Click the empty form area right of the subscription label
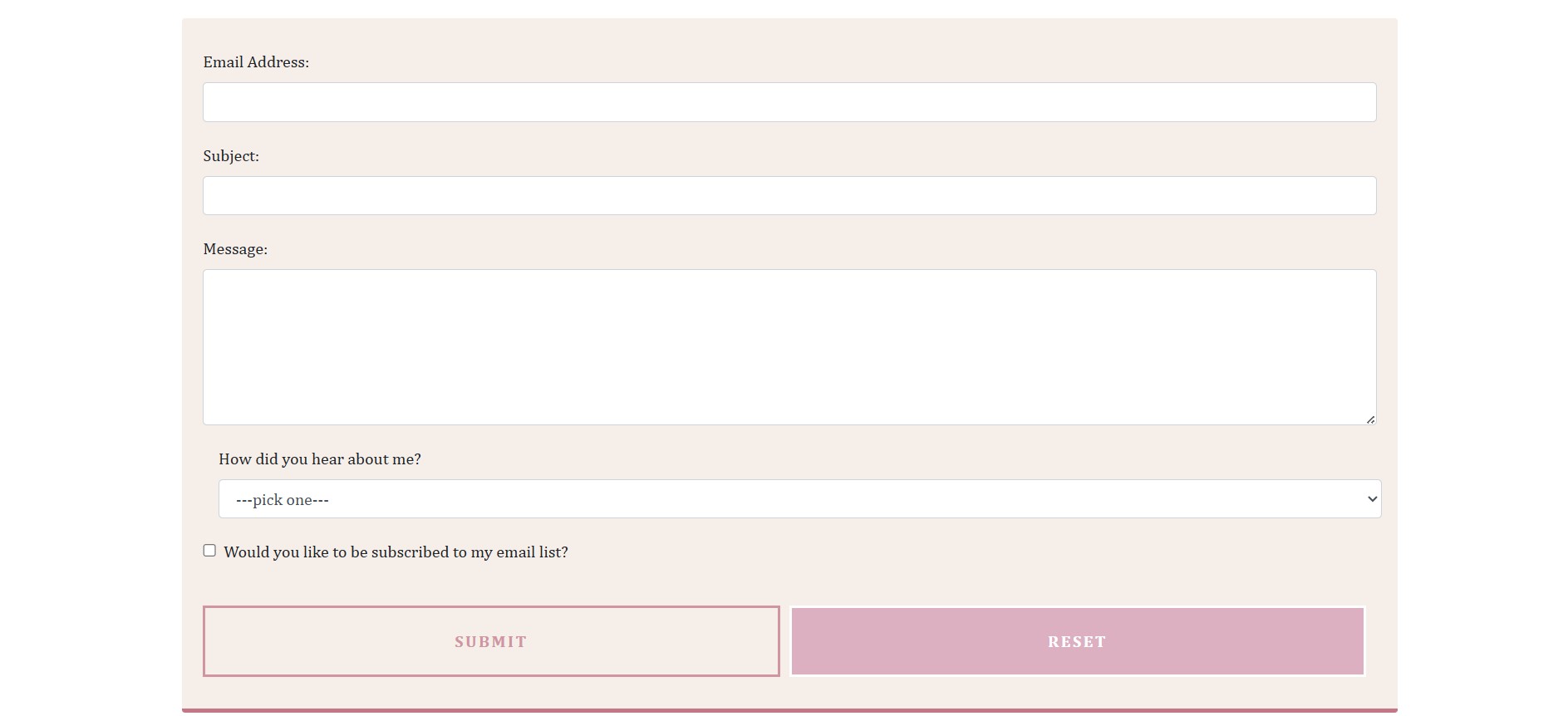 click(x=956, y=552)
